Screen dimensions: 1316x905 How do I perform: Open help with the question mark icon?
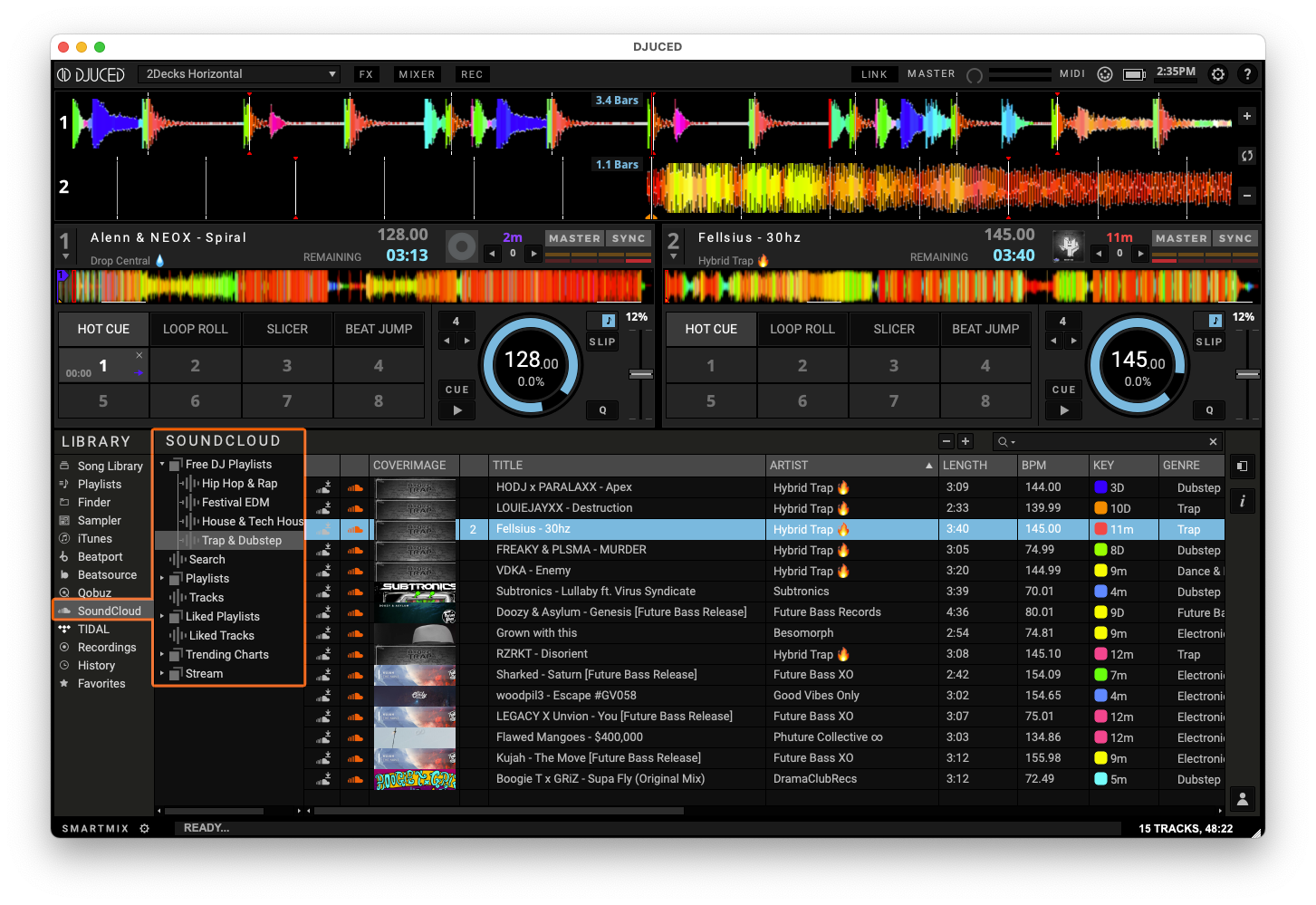tap(1247, 73)
